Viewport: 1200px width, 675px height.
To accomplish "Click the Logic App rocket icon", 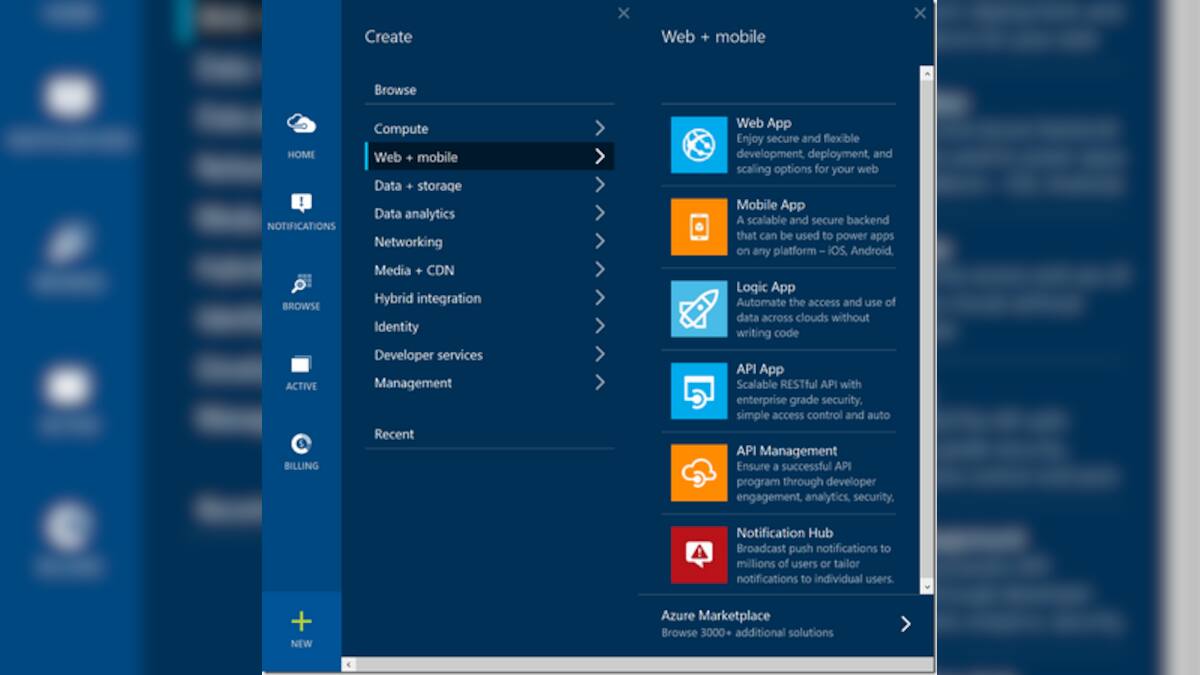I will tap(697, 309).
